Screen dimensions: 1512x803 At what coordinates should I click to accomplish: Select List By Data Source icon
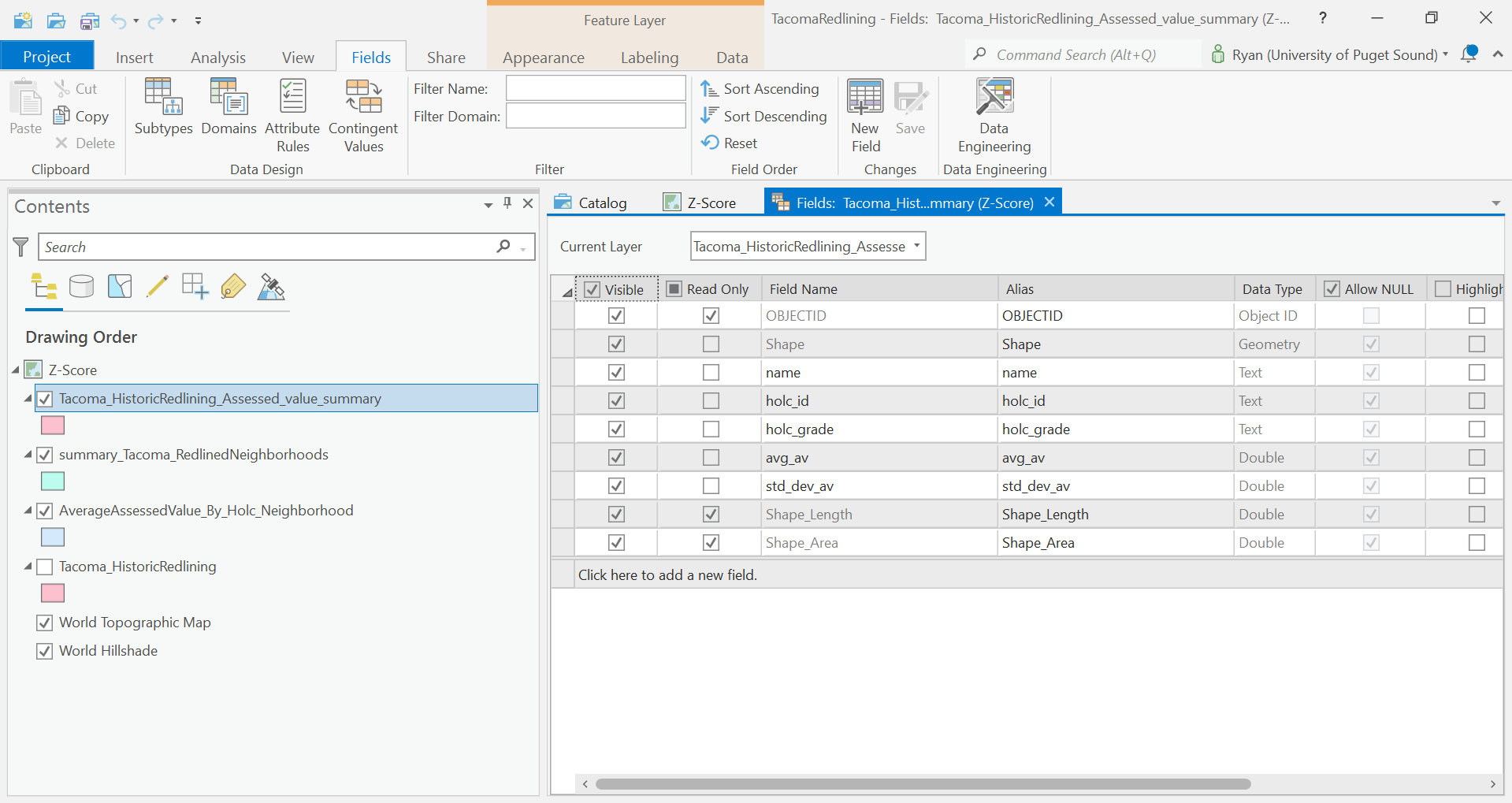click(x=82, y=286)
